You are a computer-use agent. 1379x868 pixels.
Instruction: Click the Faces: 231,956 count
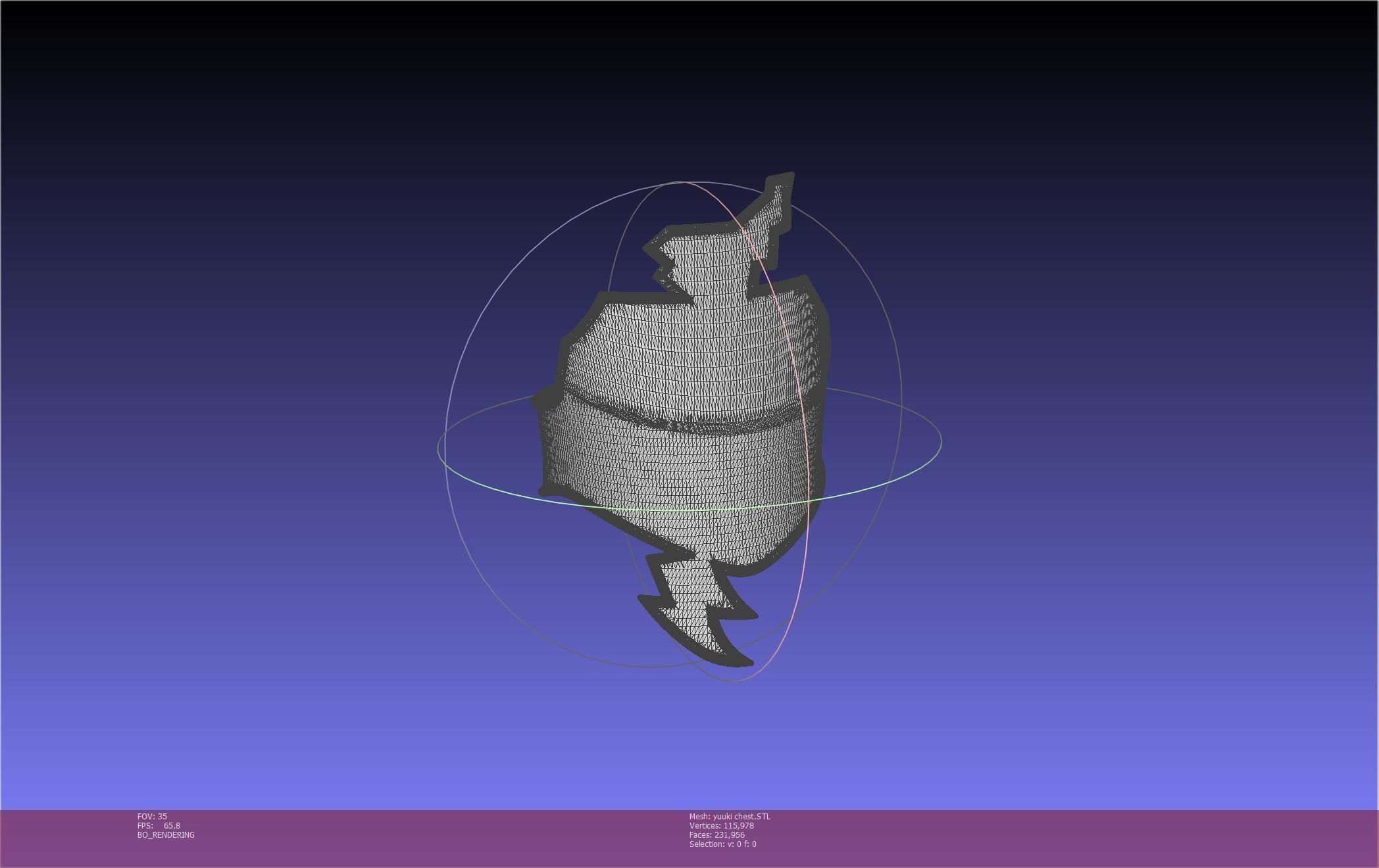[716, 834]
